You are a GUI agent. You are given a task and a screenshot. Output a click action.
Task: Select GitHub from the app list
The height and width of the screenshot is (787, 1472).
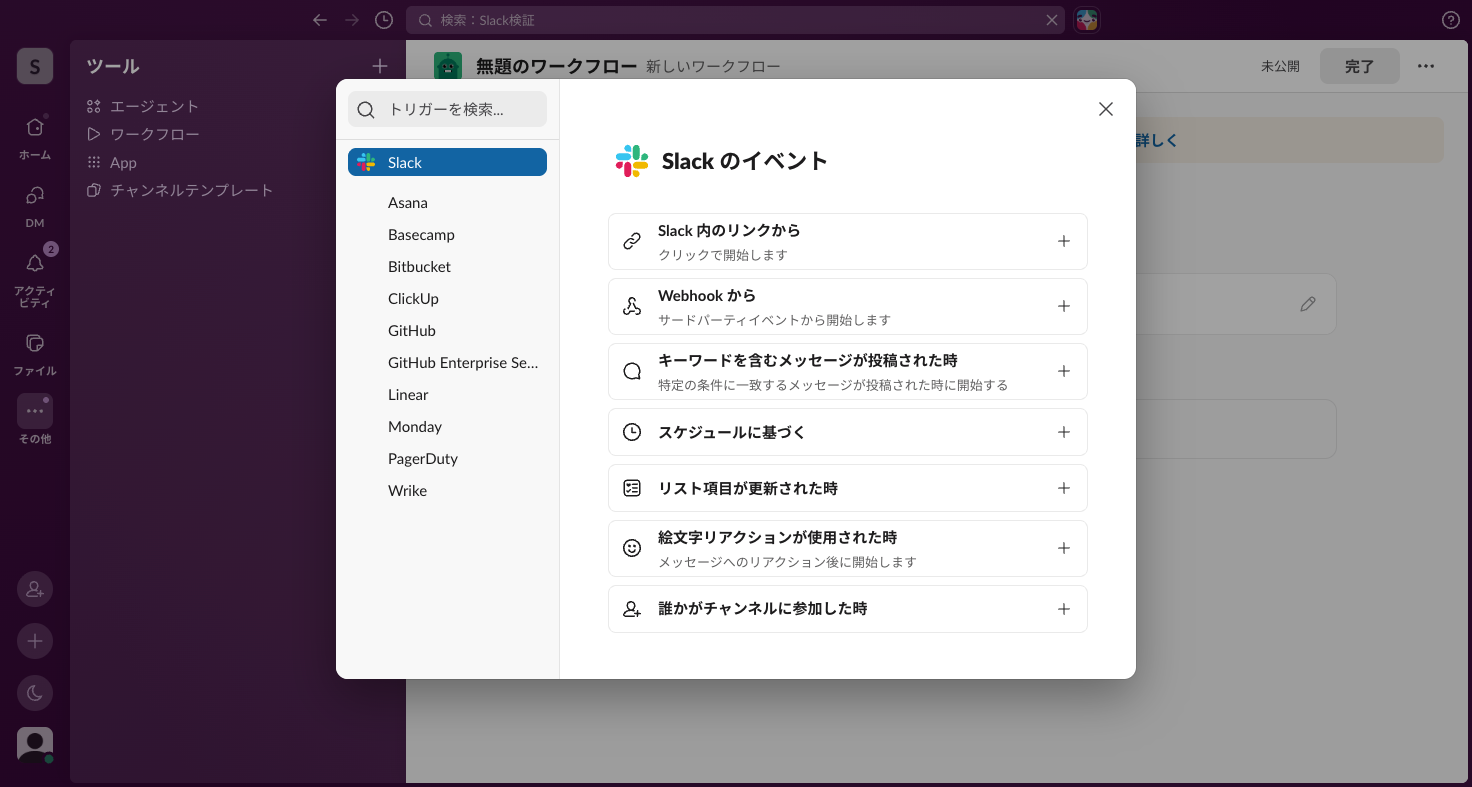tap(411, 331)
